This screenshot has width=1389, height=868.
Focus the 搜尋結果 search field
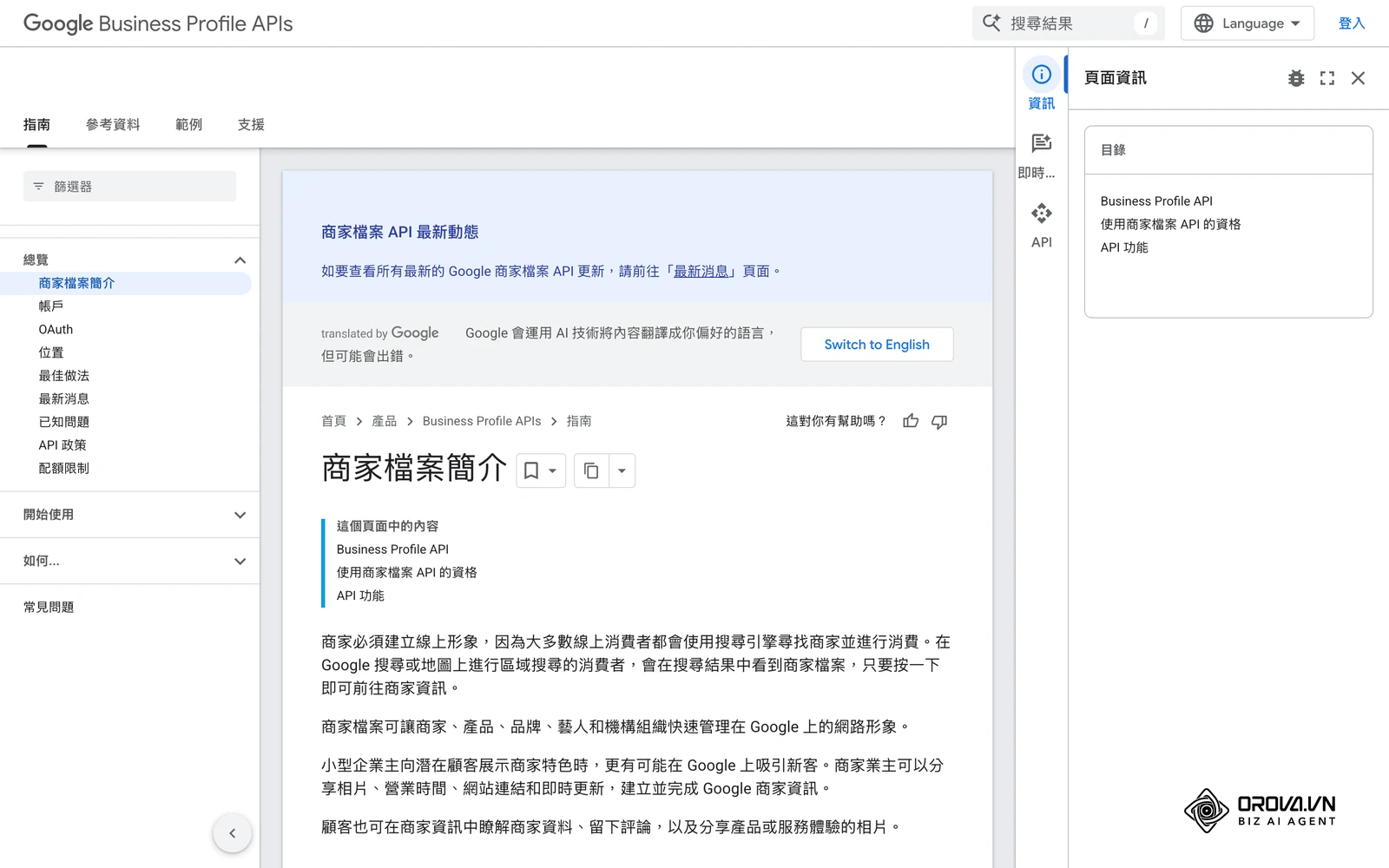point(1068,23)
